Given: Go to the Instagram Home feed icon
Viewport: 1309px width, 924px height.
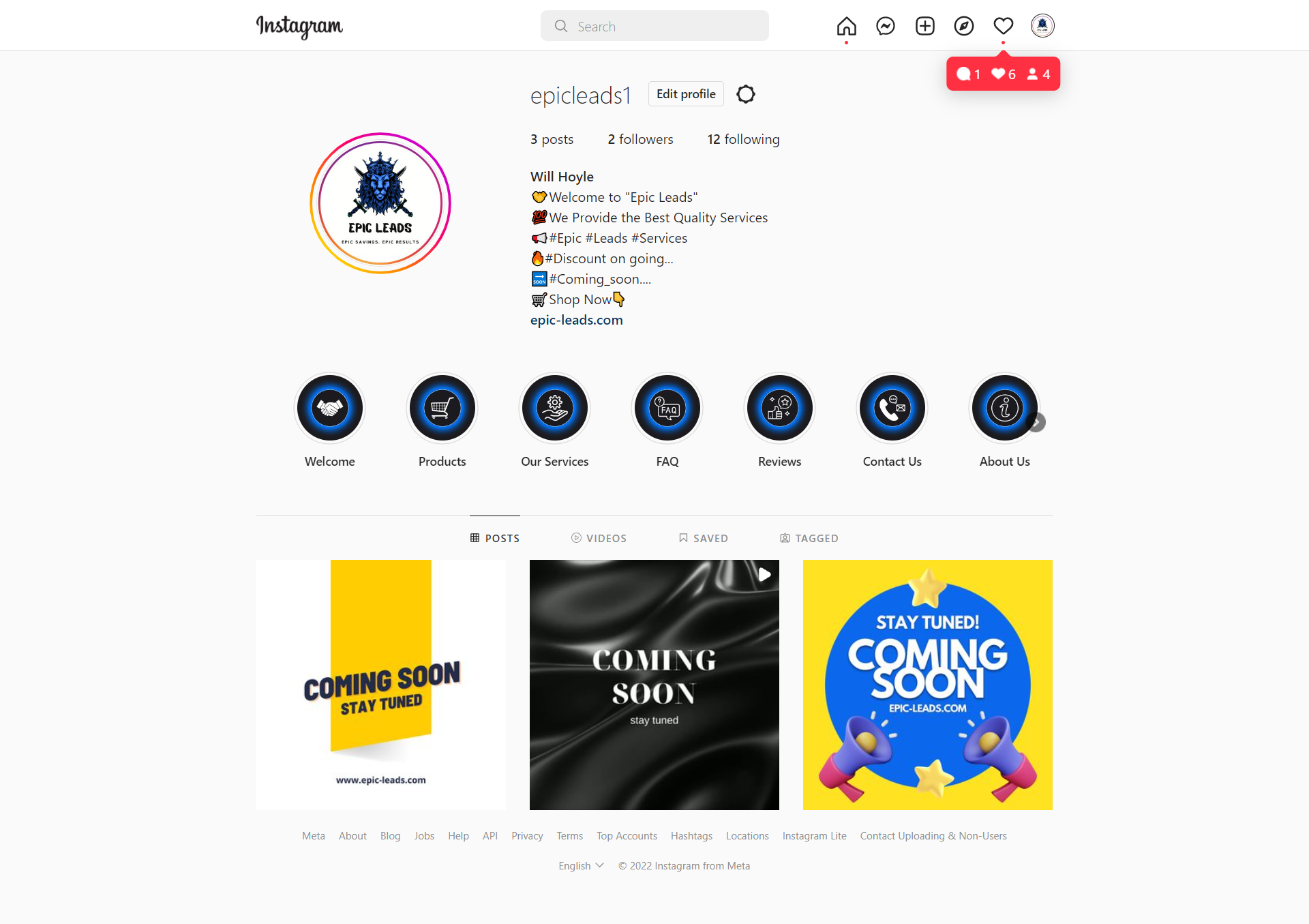Looking at the screenshot, I should point(846,27).
